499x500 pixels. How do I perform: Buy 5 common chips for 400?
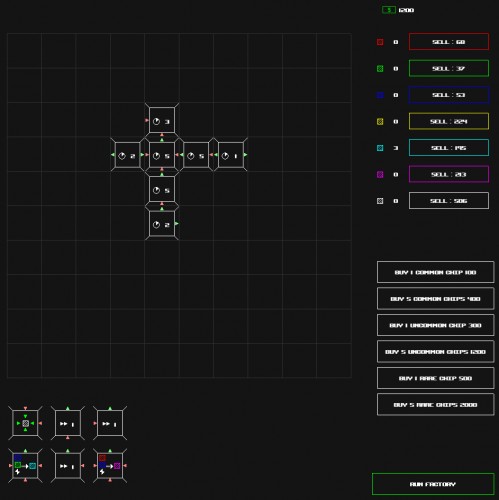pos(435,299)
